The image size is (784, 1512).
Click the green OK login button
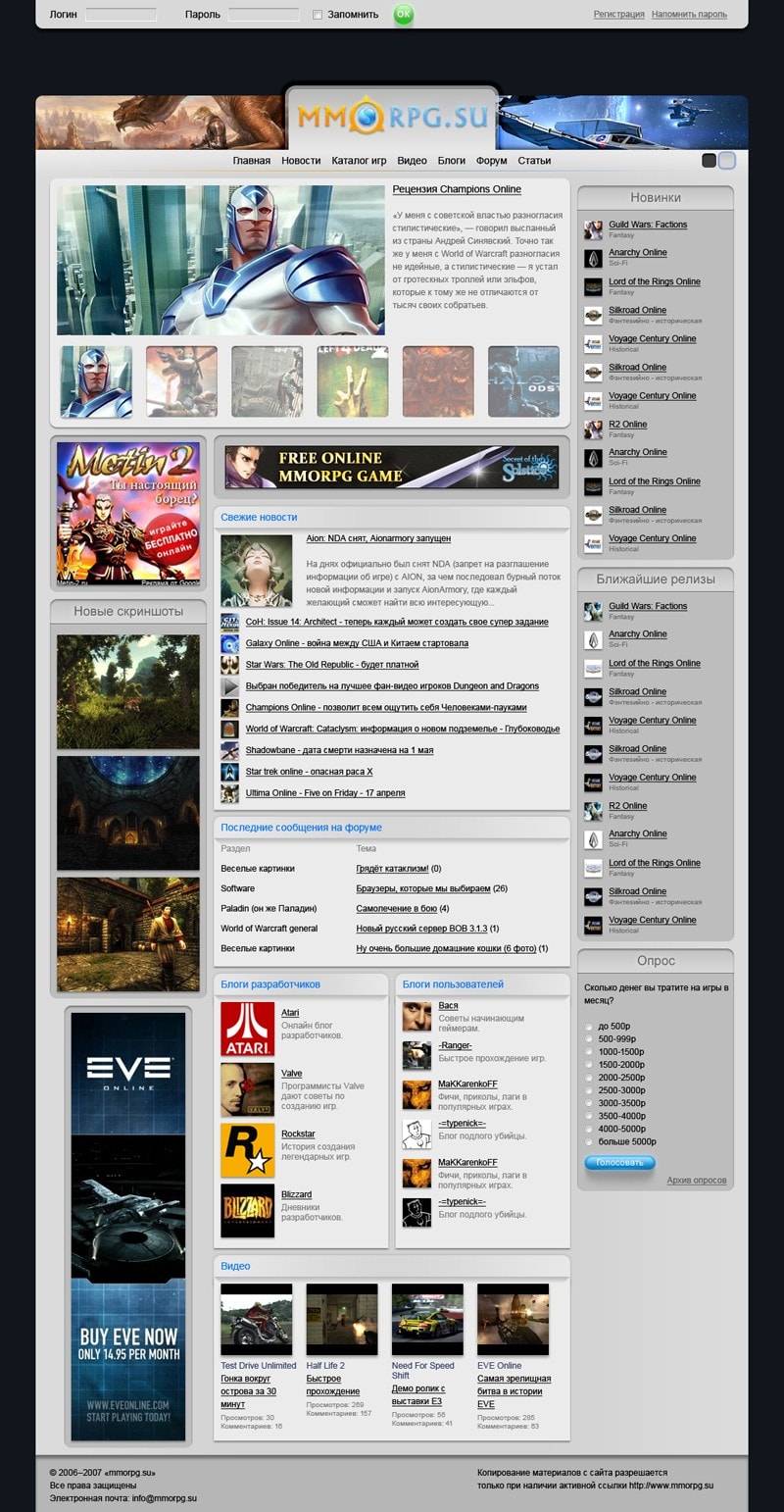coord(403,14)
